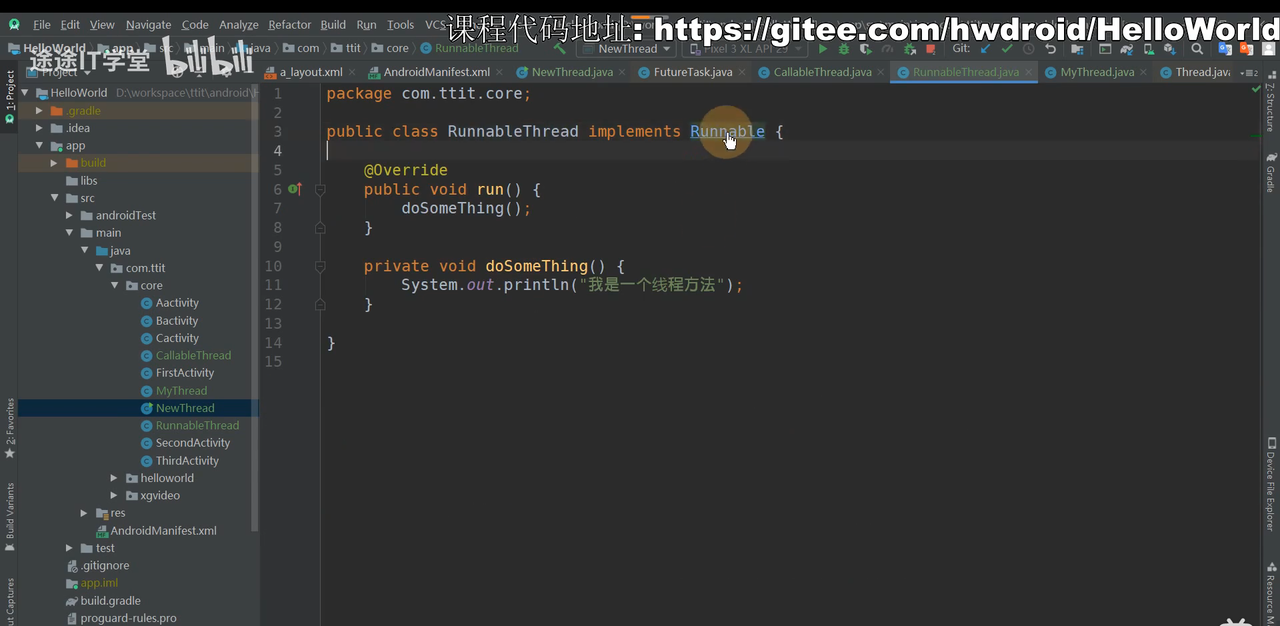Expand the test folder
This screenshot has width=1280, height=626.
70,548
